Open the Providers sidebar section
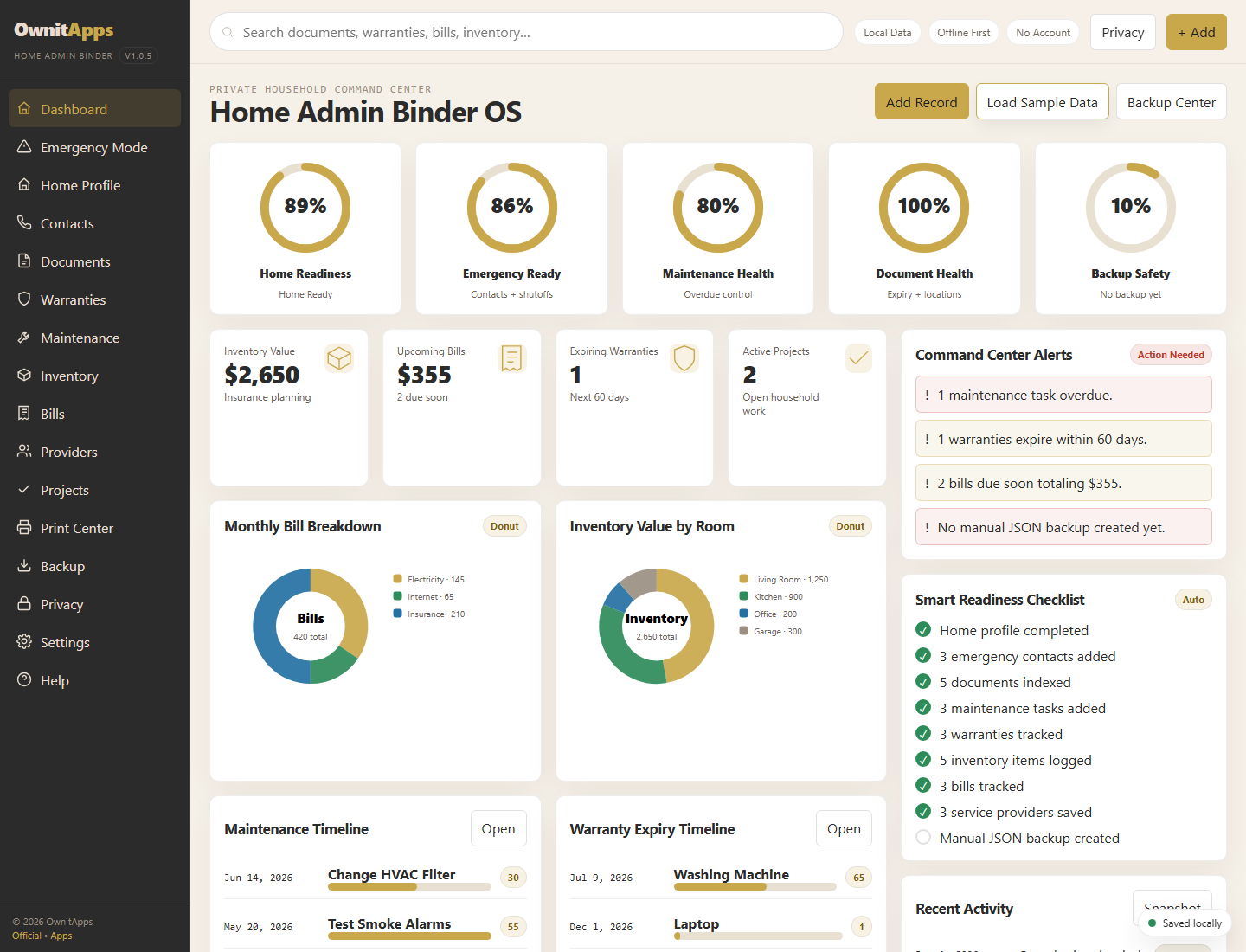Screen dimensions: 1246x952 [94, 452]
